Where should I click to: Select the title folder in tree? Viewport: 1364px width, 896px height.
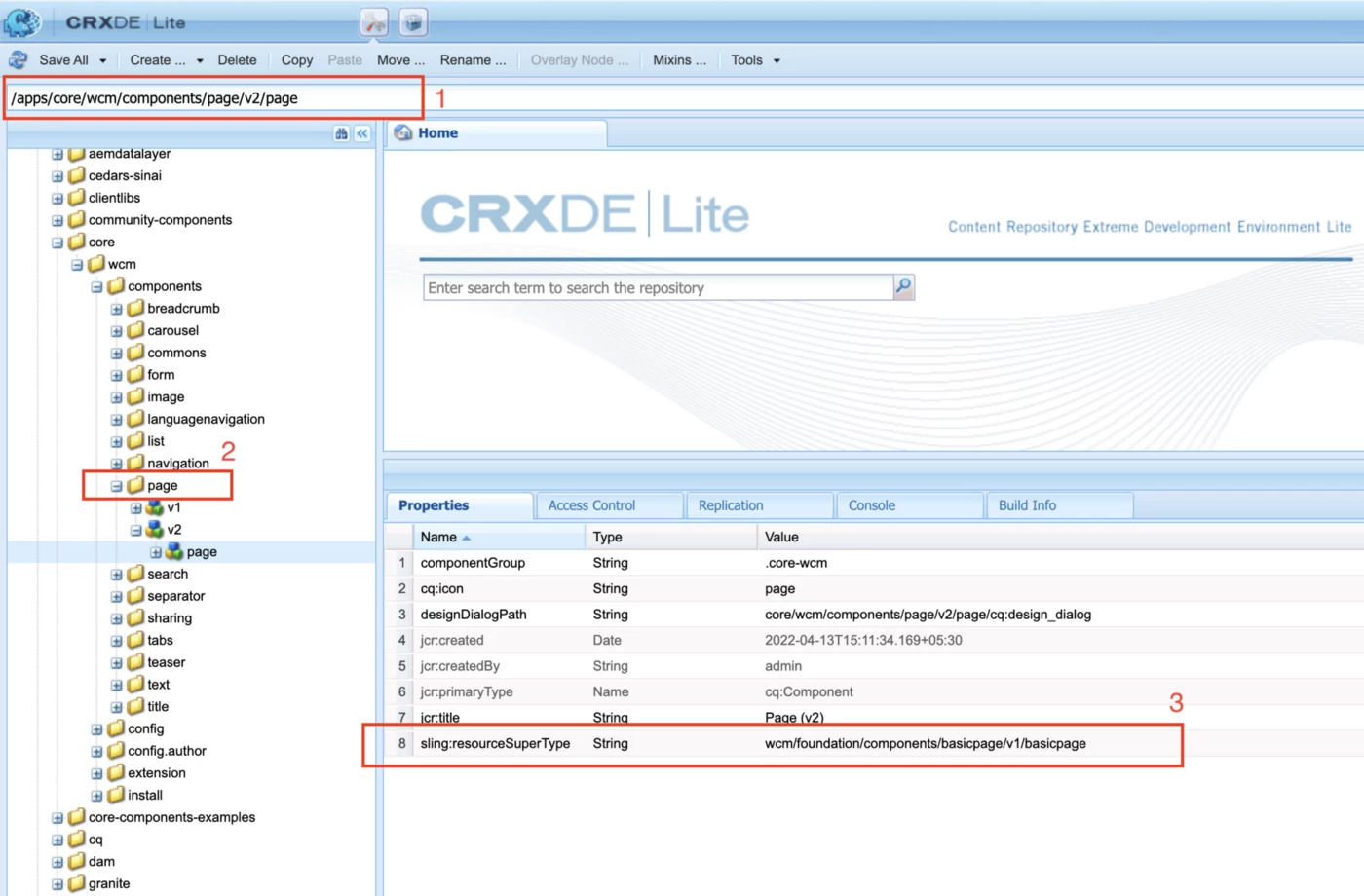[x=158, y=706]
